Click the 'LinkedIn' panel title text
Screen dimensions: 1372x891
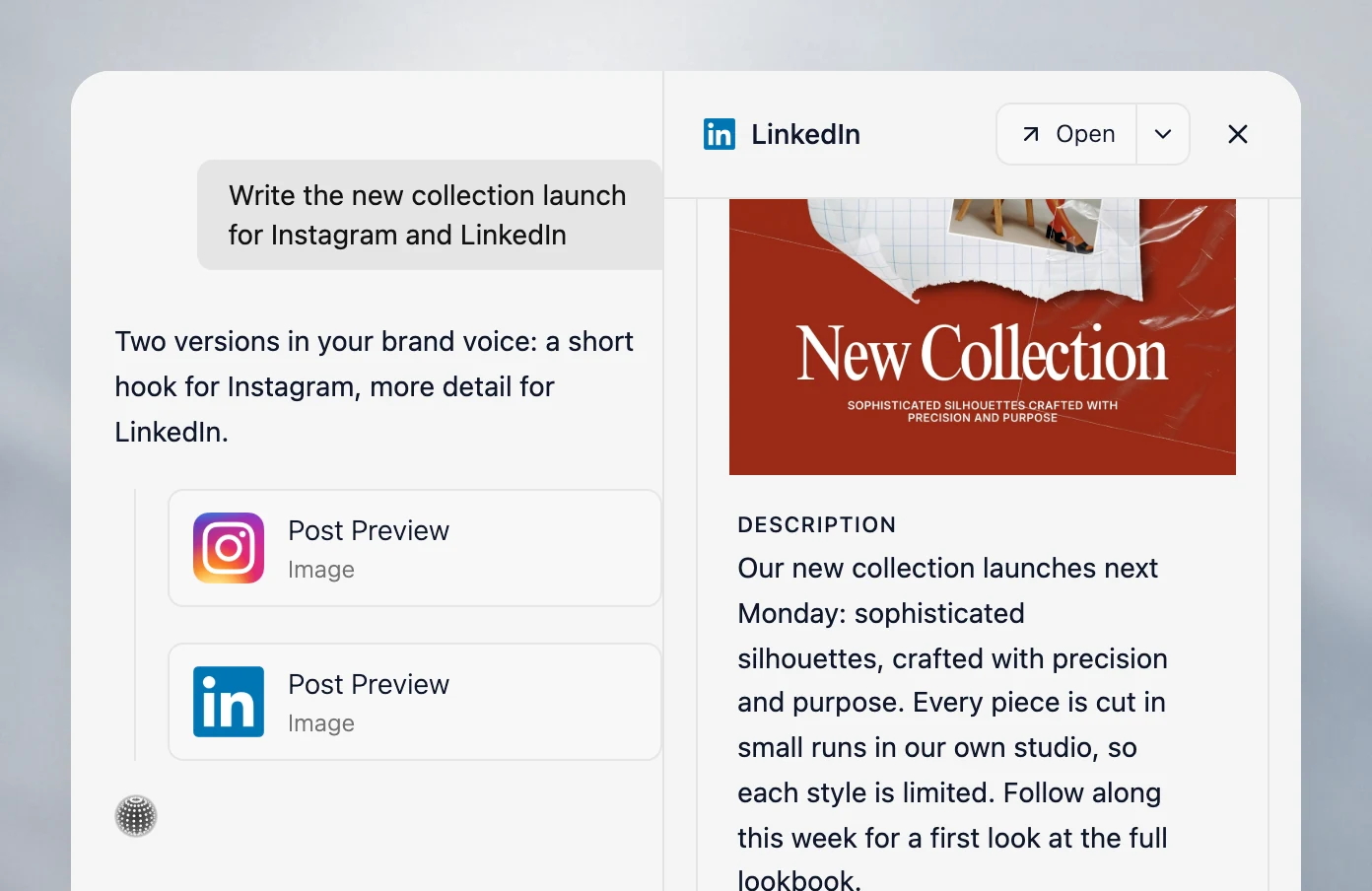point(806,134)
